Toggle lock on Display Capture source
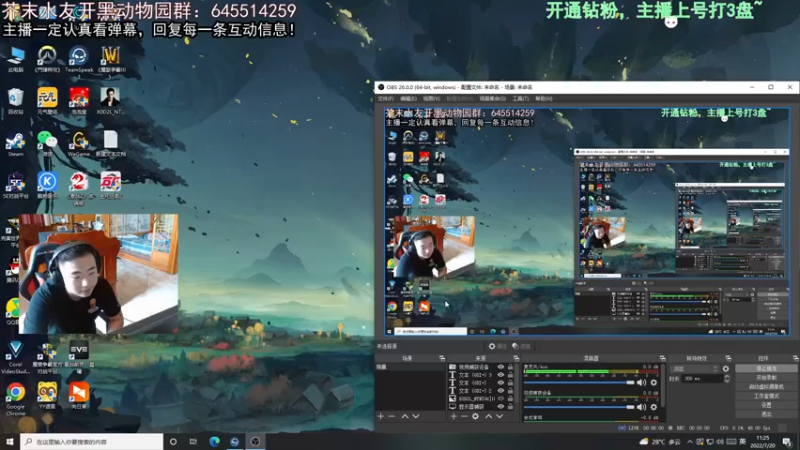The height and width of the screenshot is (450, 800). 510,407
